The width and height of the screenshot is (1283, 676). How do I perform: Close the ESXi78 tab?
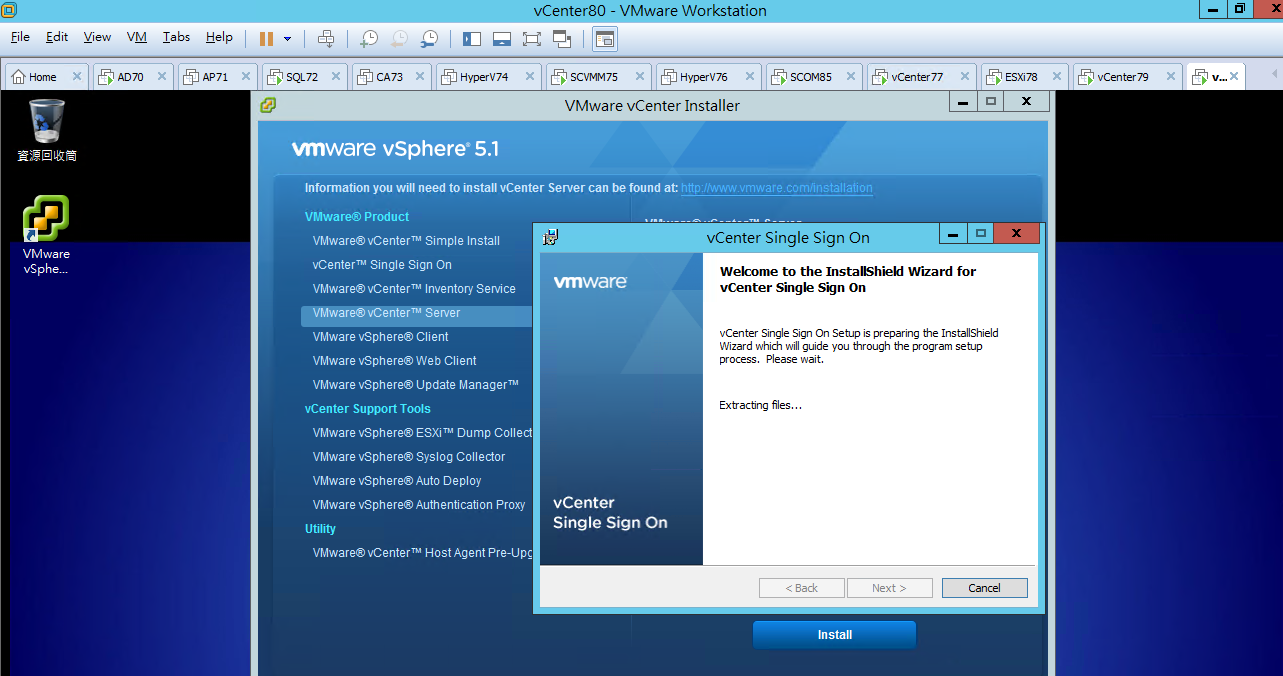pyautogui.click(x=1059, y=77)
